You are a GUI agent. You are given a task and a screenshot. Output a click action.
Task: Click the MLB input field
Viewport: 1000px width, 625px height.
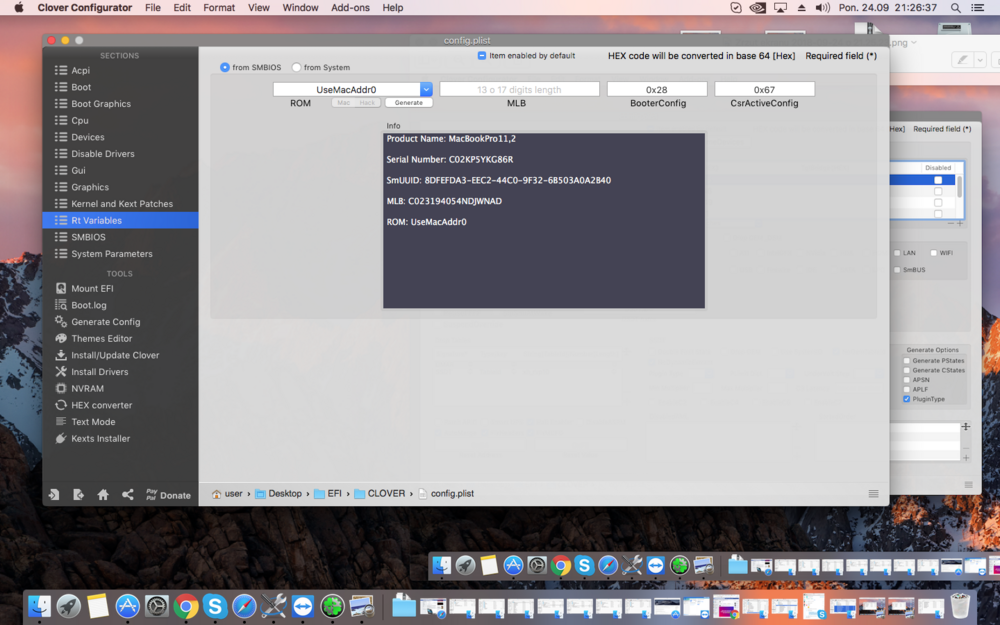tap(519, 90)
